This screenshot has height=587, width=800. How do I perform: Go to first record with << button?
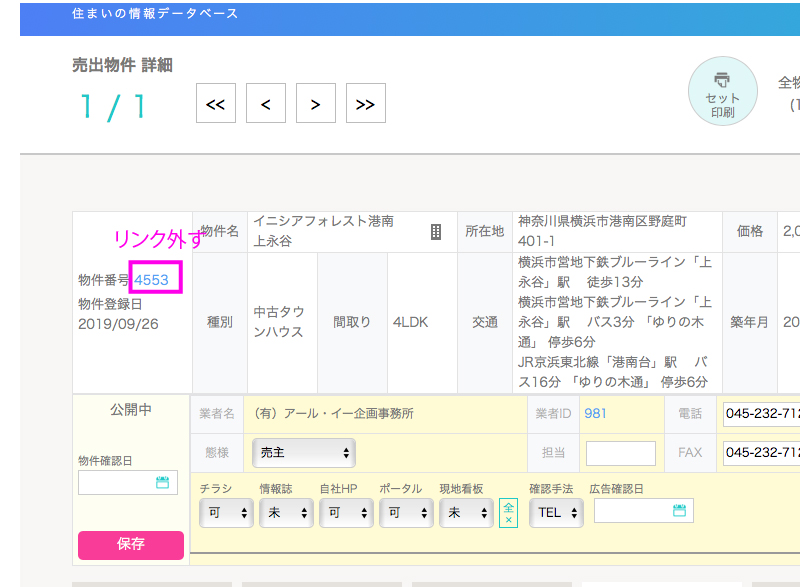[216, 103]
